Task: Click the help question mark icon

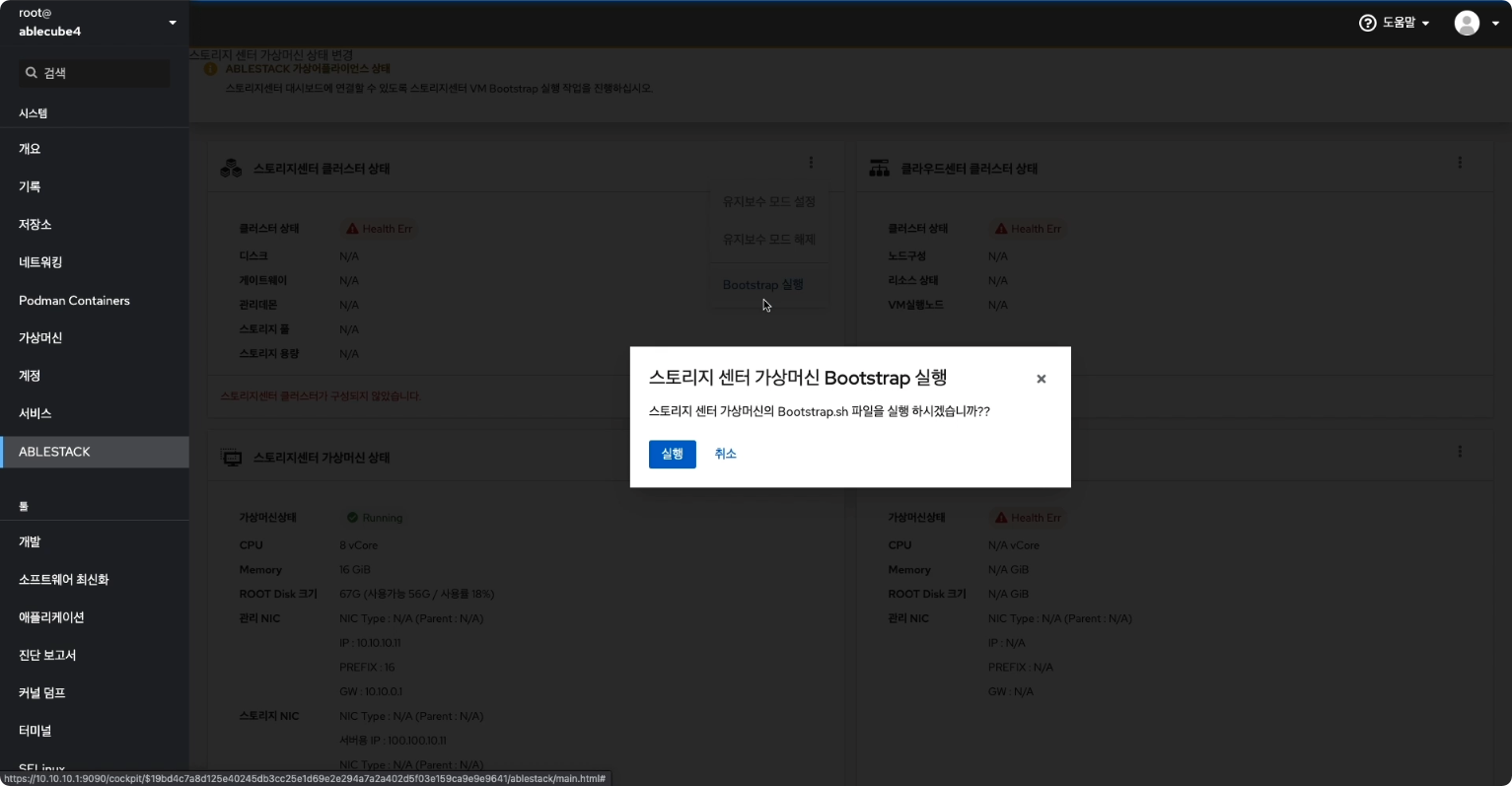Action: tap(1367, 23)
